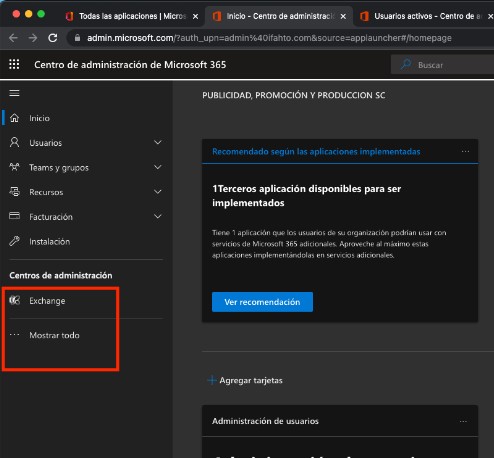The image size is (494, 458).
Task: Click the Teams y grupos icon
Action: click(14, 167)
